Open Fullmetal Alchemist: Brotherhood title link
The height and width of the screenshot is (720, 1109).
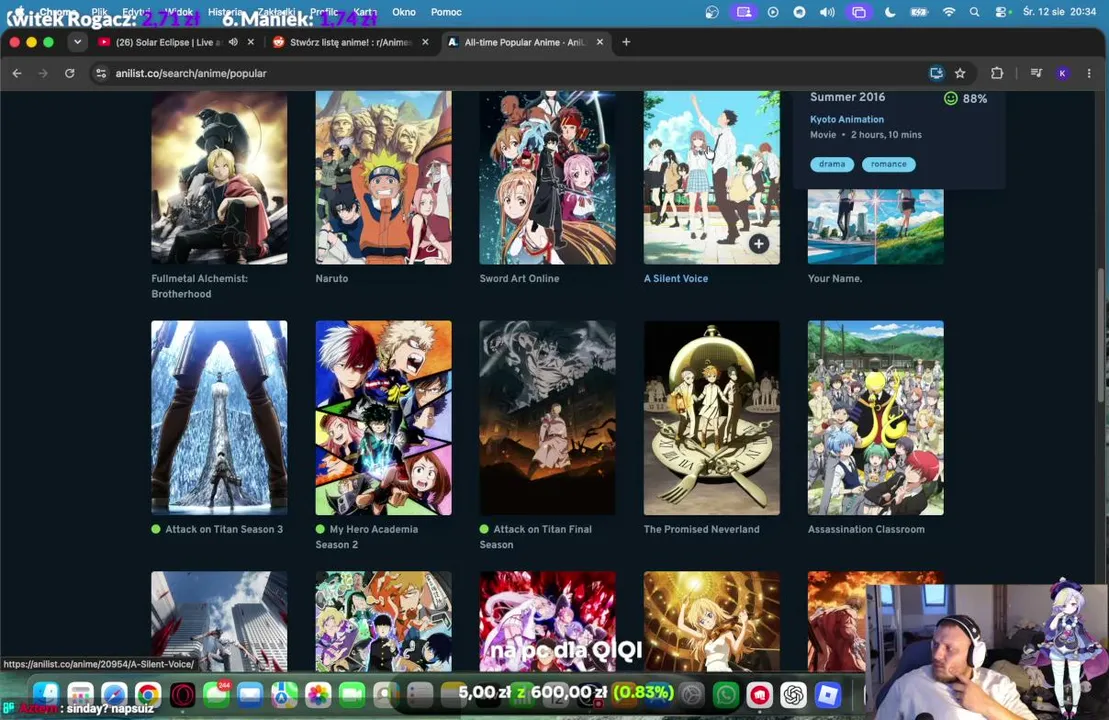199,286
